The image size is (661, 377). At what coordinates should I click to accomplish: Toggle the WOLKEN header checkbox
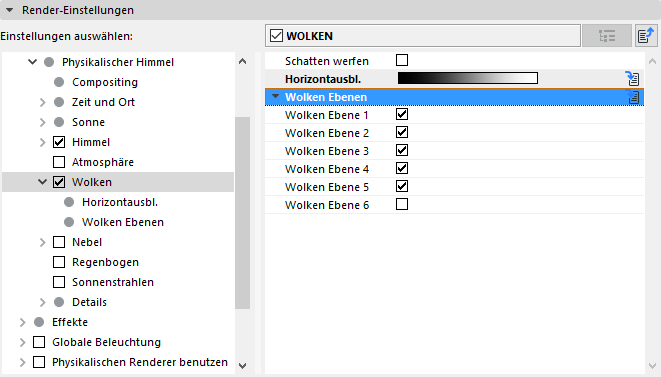pos(276,36)
